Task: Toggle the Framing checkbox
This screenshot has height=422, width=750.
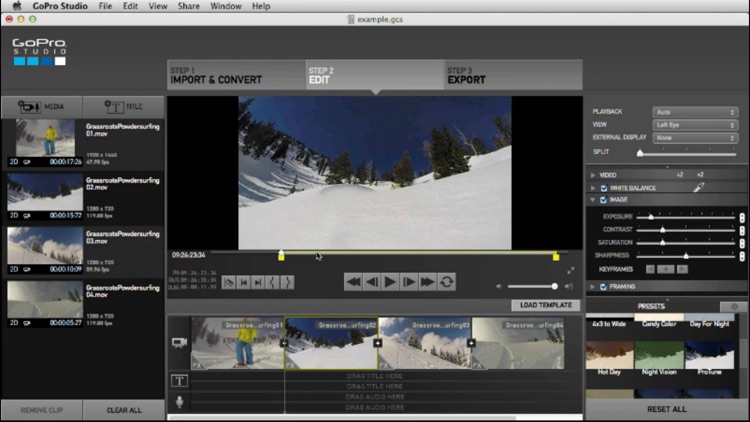Action: pos(604,287)
